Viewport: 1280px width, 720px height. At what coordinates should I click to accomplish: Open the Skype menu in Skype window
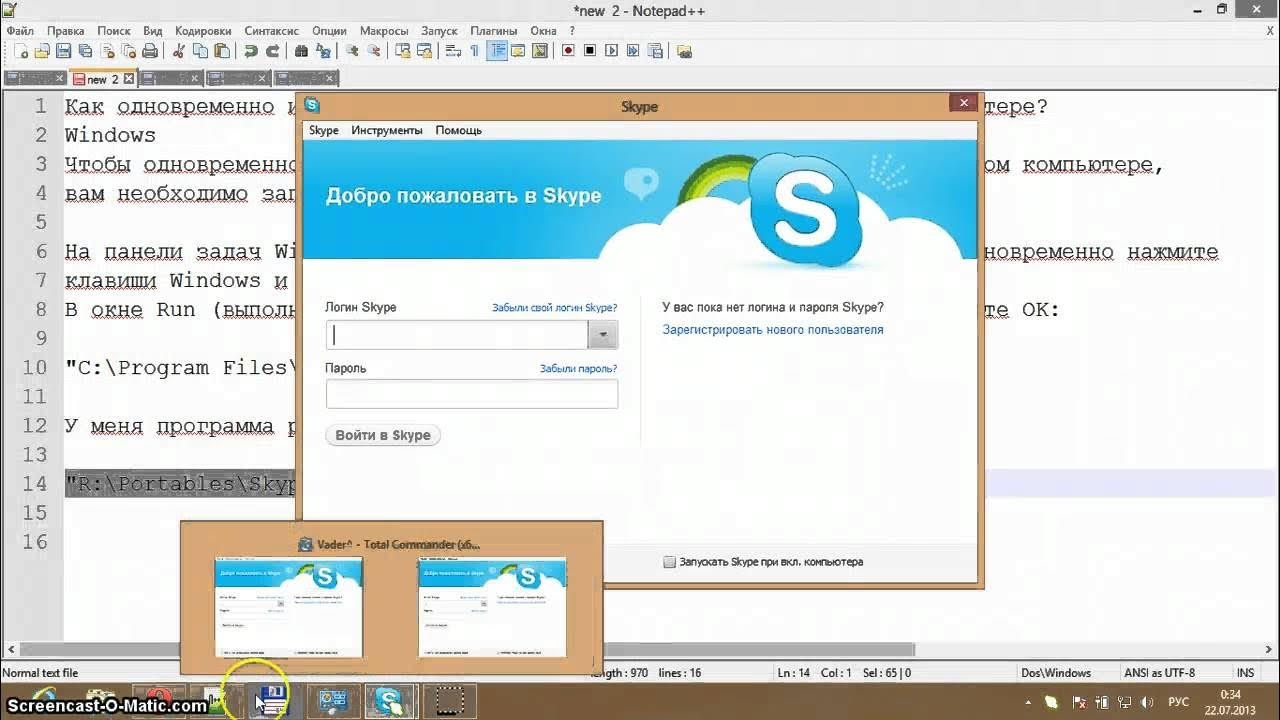(x=324, y=130)
